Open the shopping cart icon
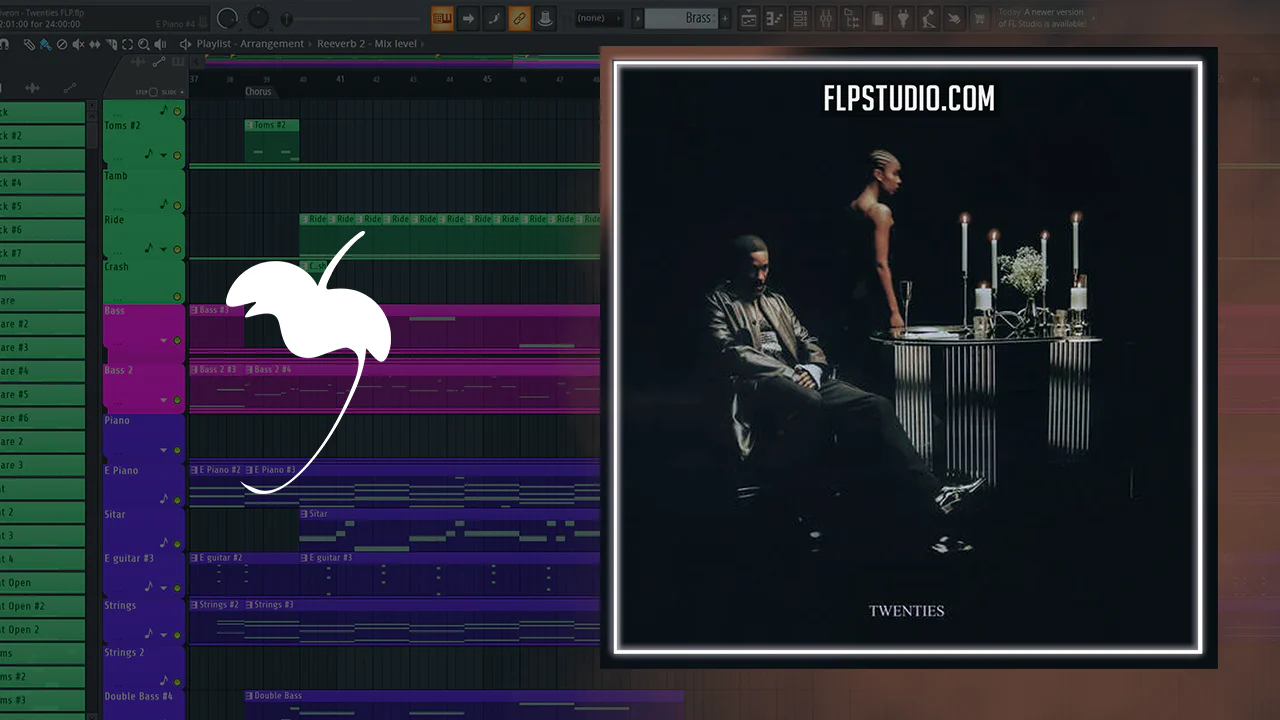This screenshot has height=720, width=1280. coord(980,18)
